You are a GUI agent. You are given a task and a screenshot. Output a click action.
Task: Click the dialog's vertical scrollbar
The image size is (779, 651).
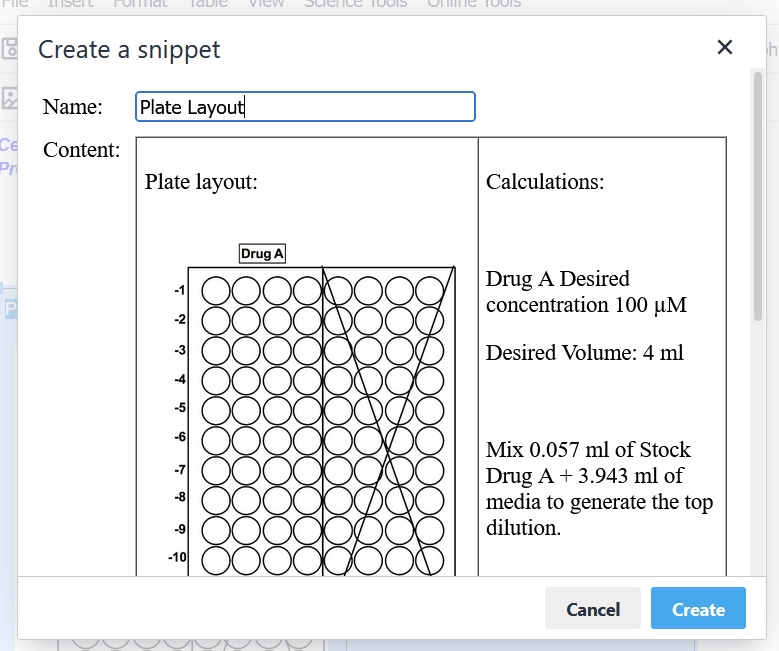(758, 200)
